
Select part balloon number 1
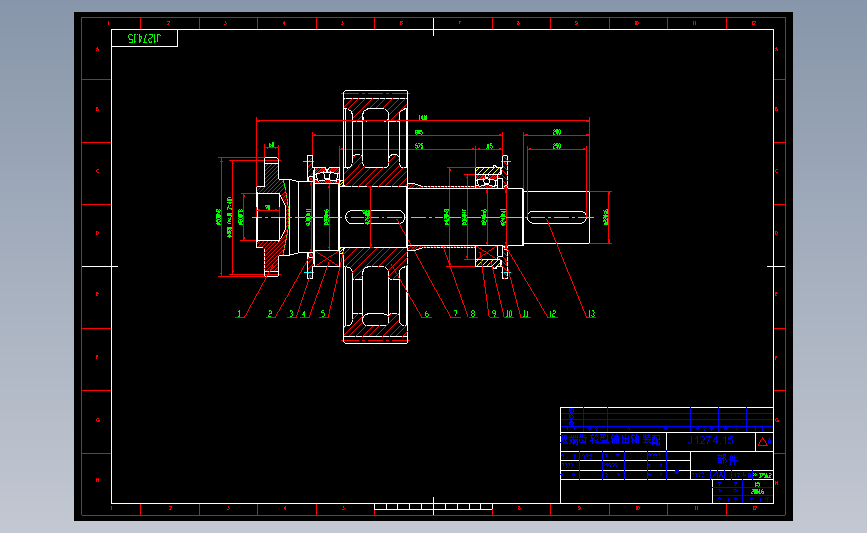coord(239,313)
